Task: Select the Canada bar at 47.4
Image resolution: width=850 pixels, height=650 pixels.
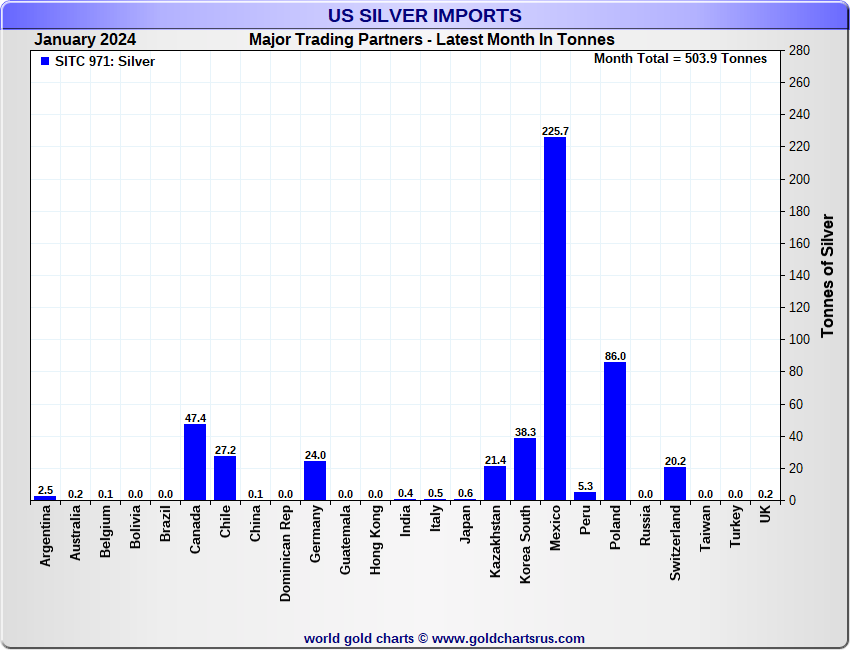Action: click(195, 462)
